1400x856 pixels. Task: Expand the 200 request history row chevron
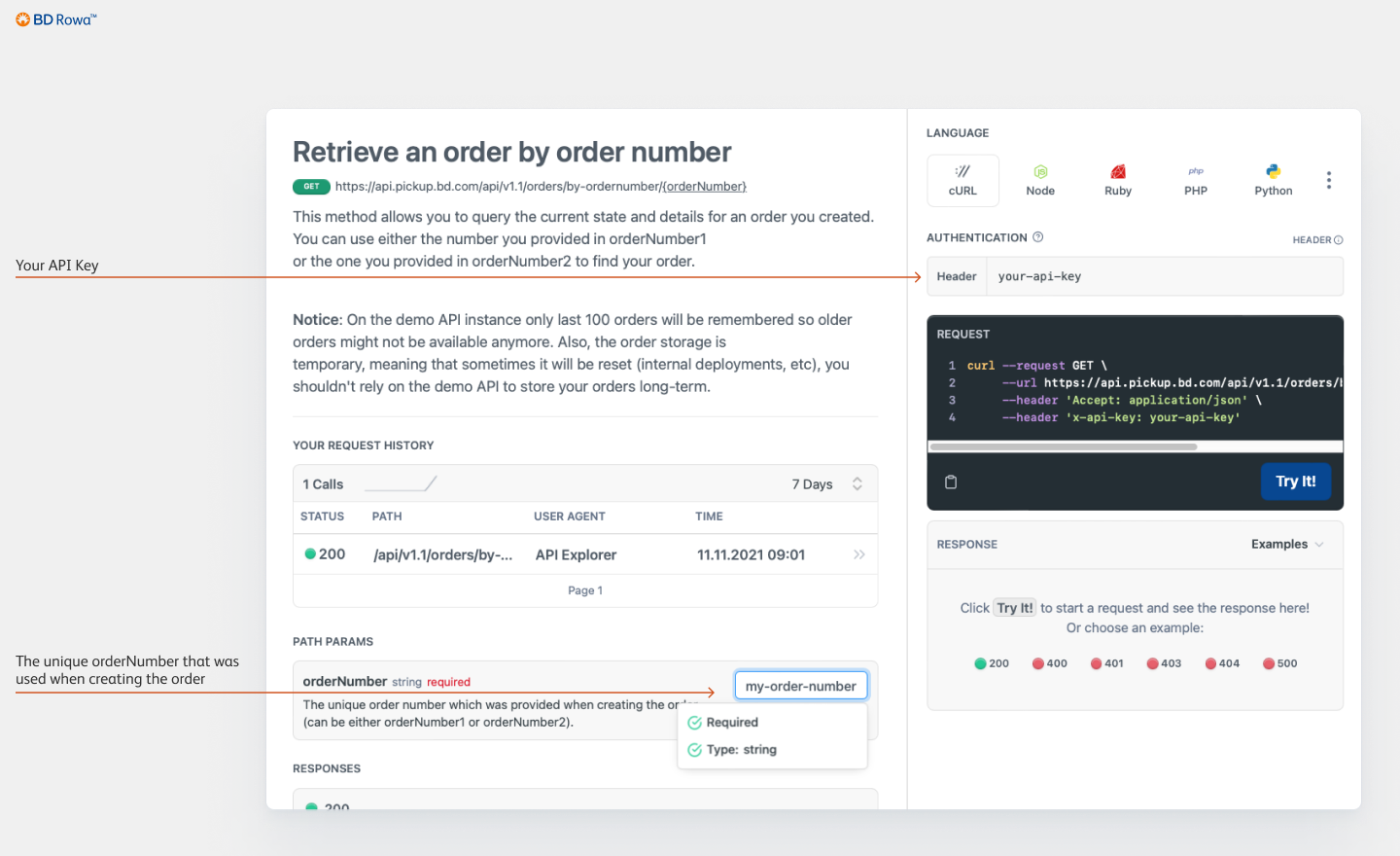pos(859,554)
